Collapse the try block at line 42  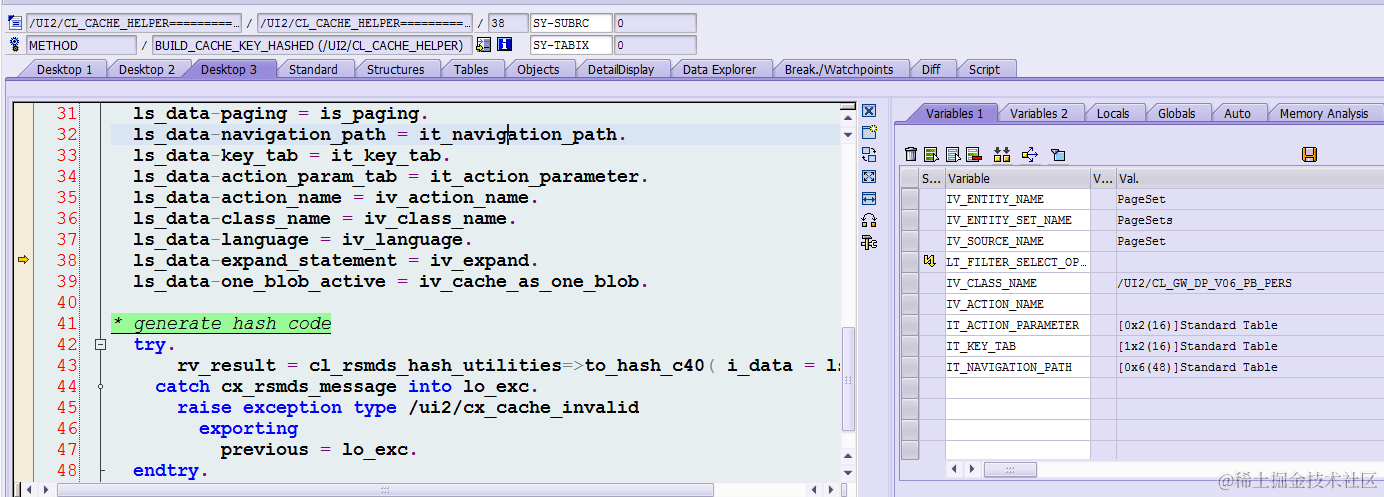(100, 344)
